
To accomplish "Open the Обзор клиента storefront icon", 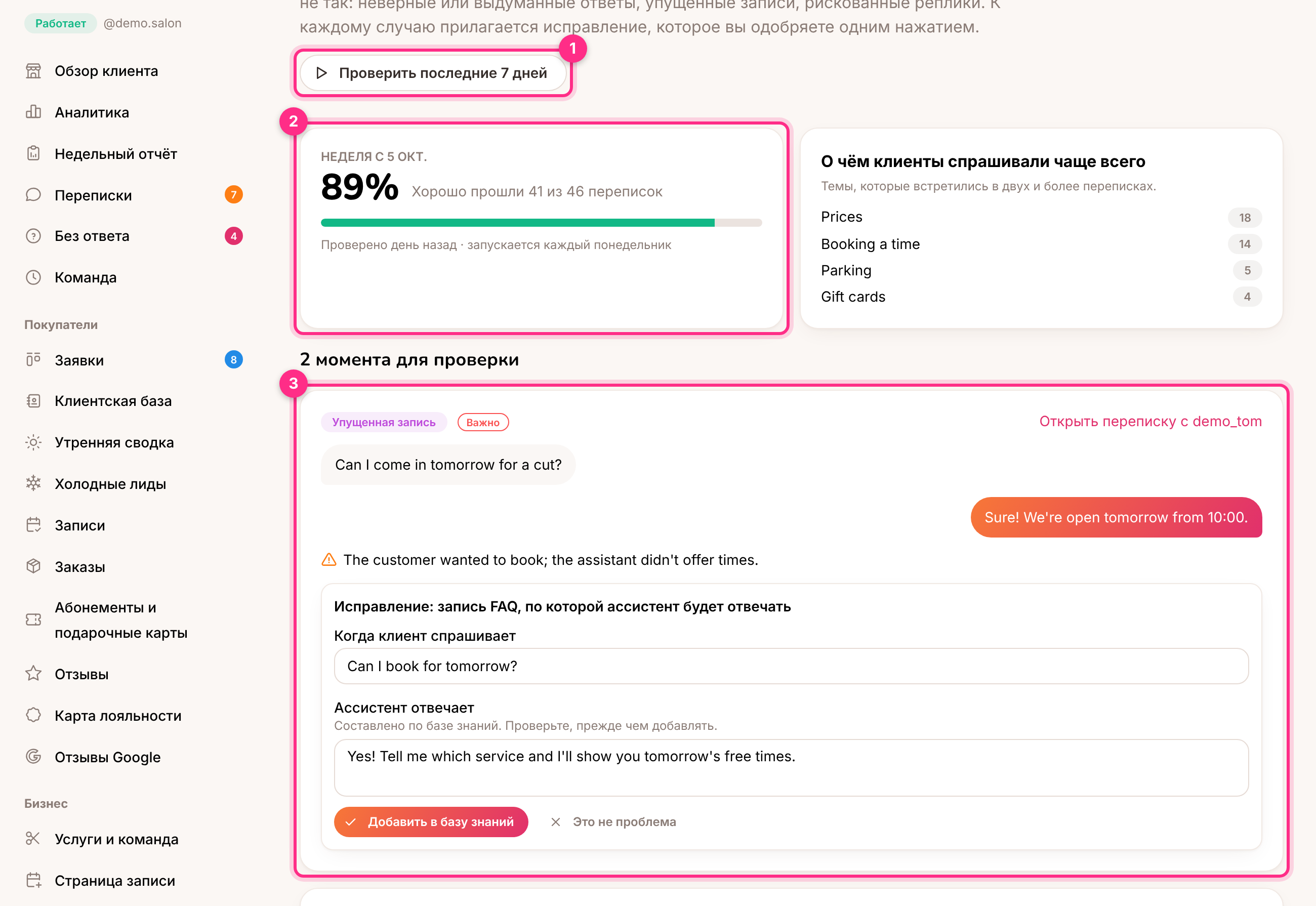I will [33, 71].
